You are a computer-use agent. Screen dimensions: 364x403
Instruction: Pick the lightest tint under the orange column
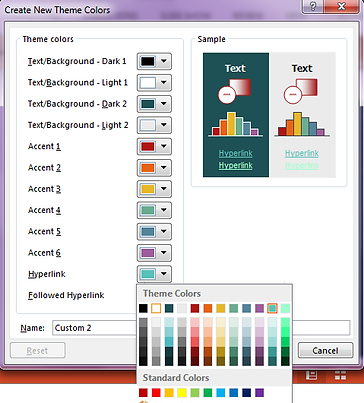click(x=208, y=322)
